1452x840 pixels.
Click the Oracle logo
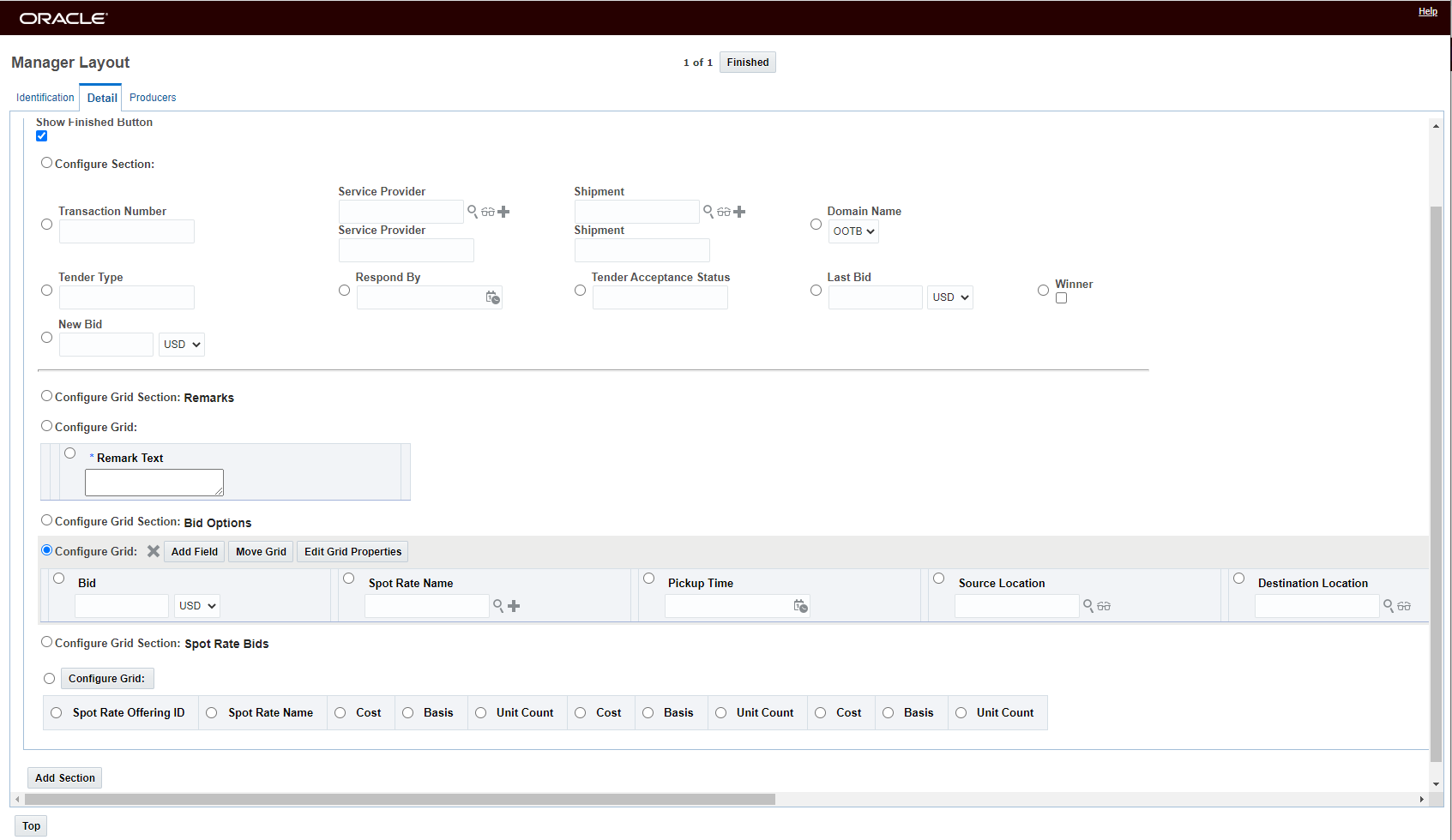(x=63, y=18)
